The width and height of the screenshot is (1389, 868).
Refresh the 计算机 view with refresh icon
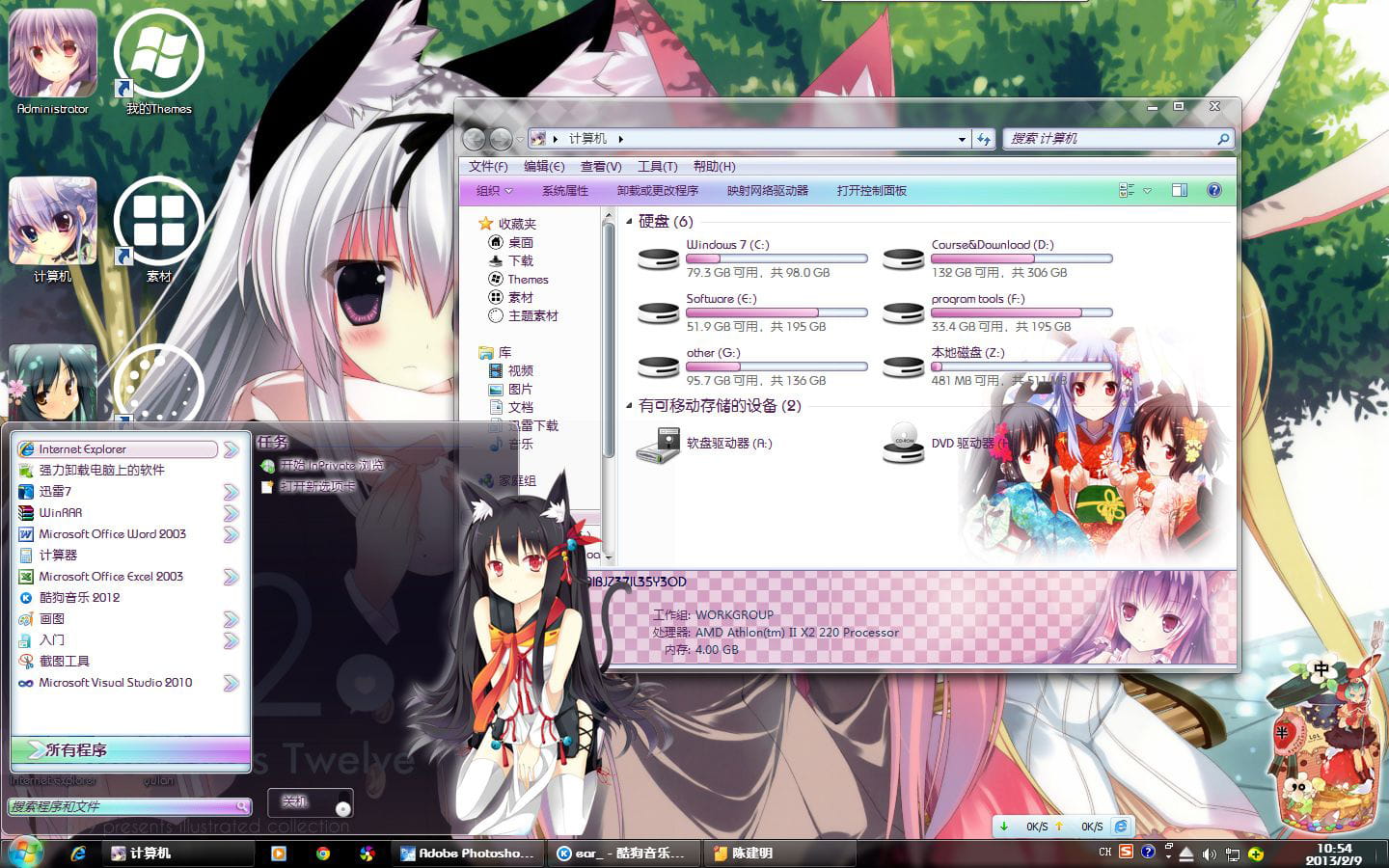[x=983, y=138]
